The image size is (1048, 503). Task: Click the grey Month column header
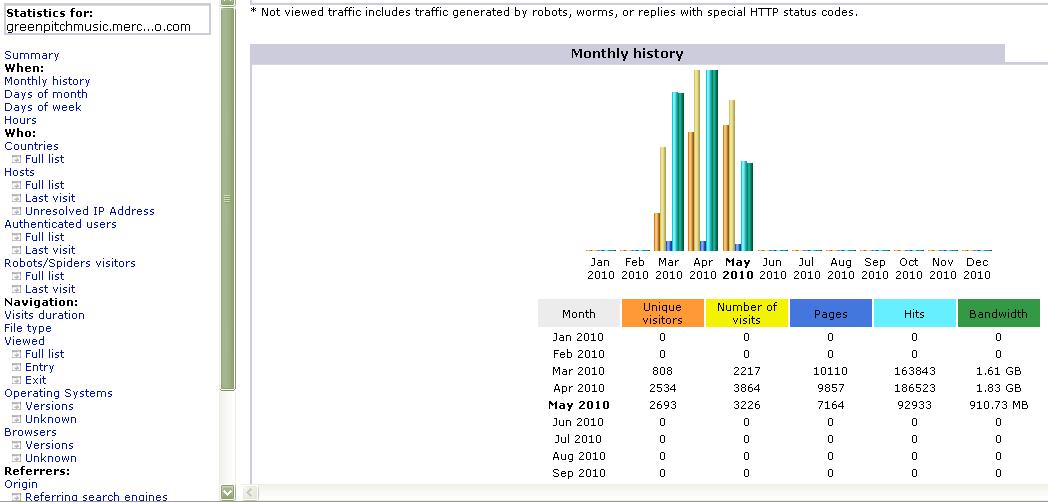click(x=579, y=313)
